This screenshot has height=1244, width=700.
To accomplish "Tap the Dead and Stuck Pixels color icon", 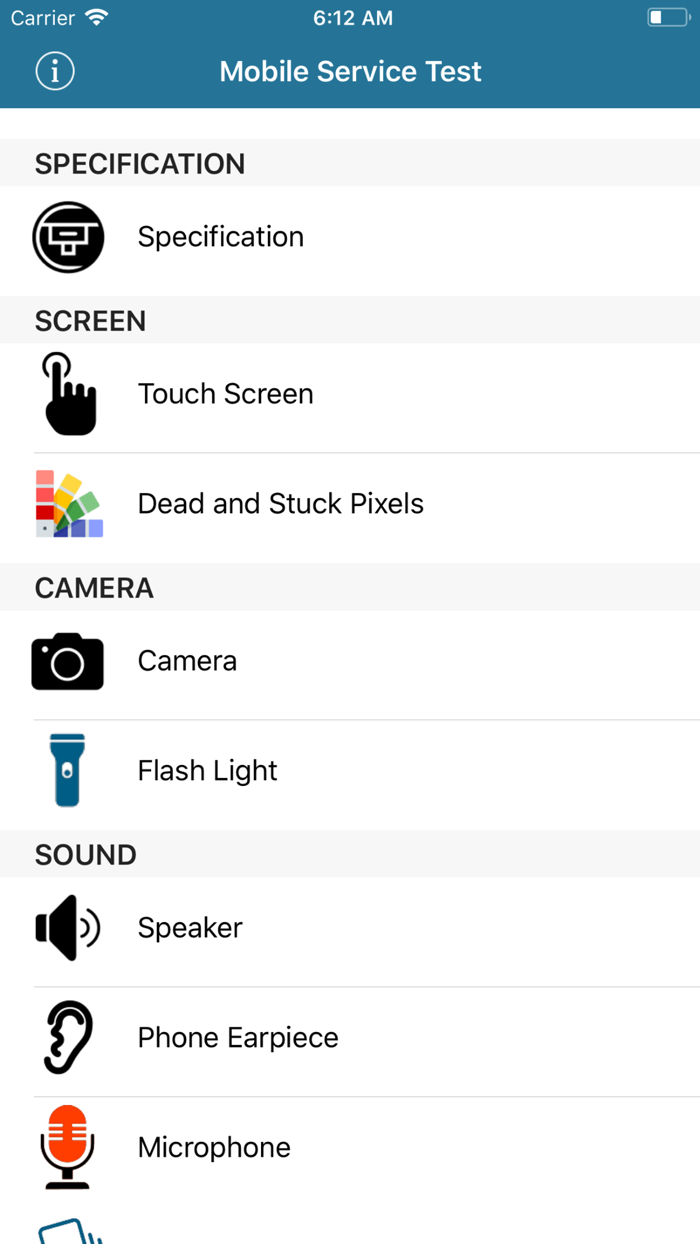I will pos(68,503).
